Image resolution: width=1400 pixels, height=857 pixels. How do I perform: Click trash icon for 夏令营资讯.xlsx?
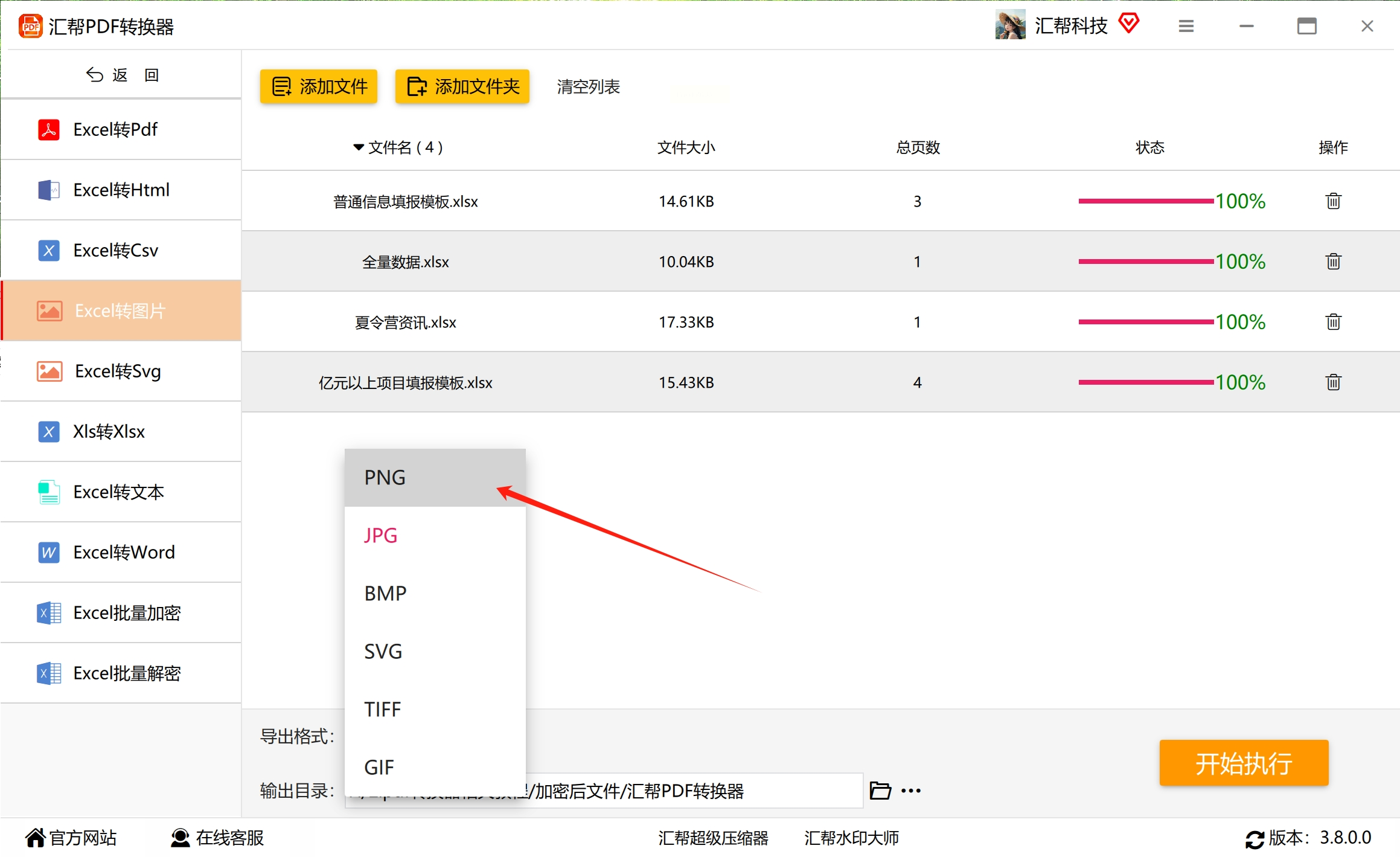pyautogui.click(x=1333, y=322)
